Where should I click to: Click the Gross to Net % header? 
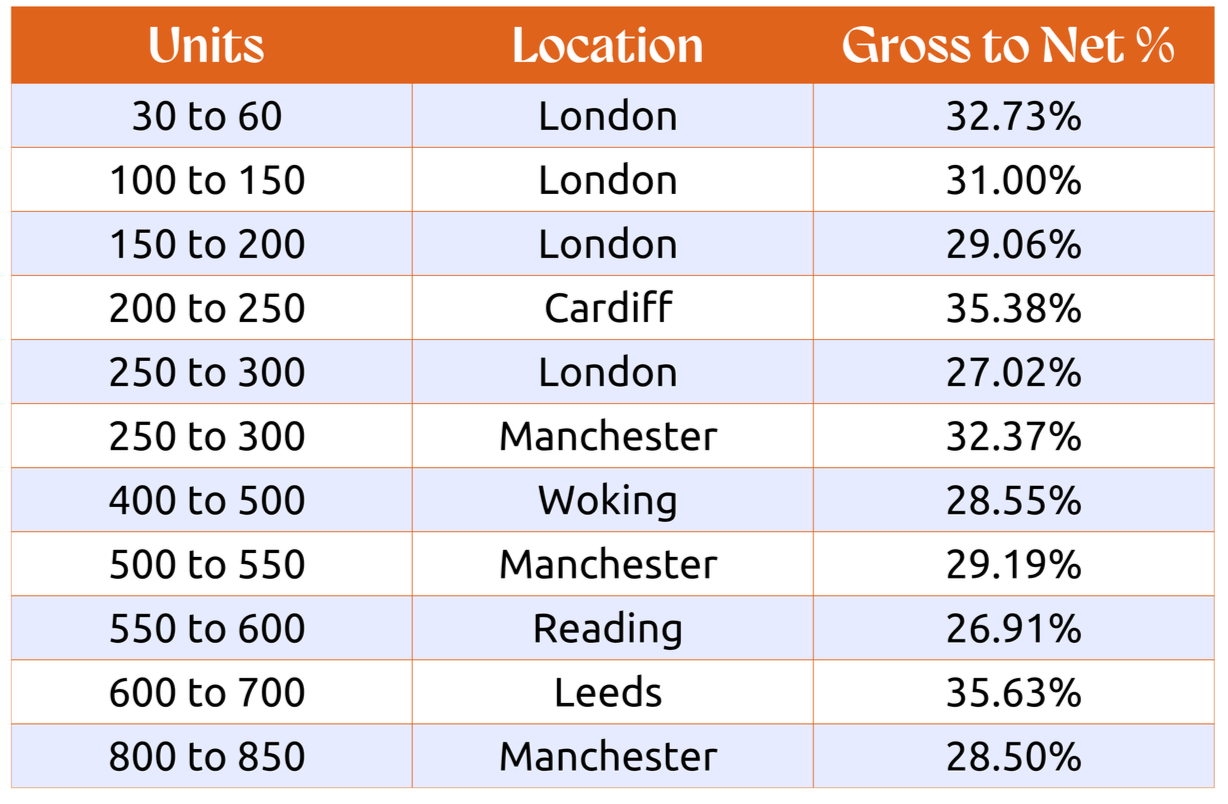point(1008,46)
